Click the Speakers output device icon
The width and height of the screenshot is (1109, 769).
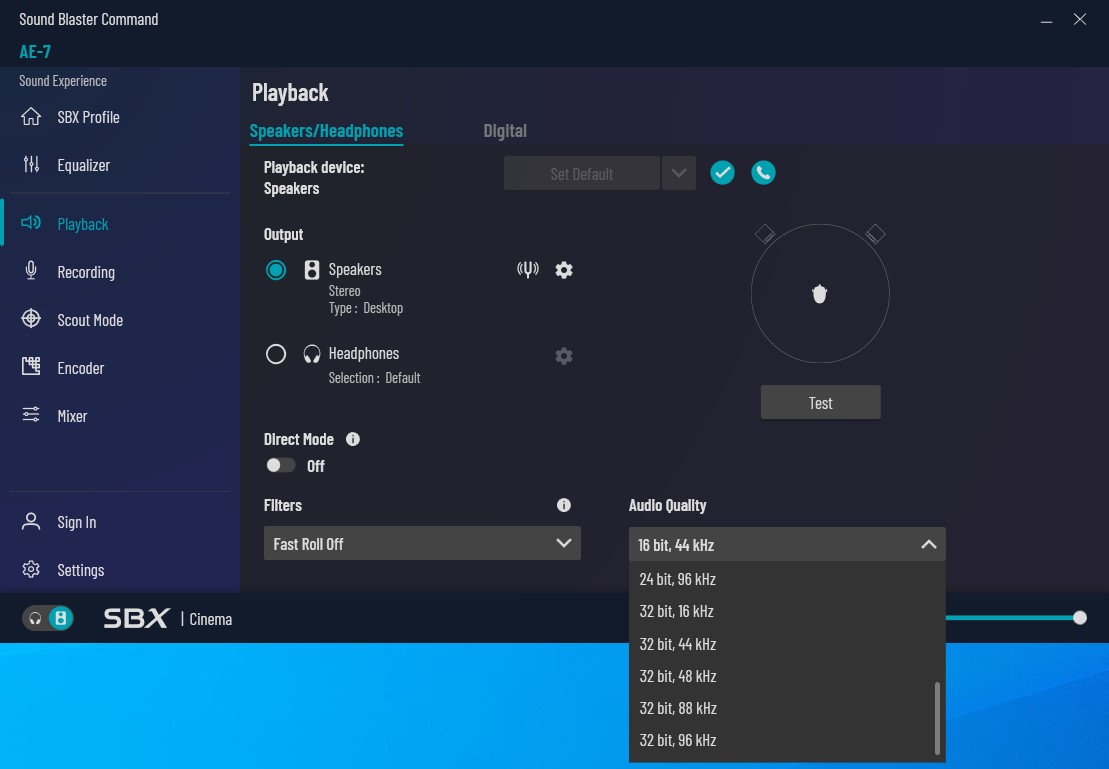point(312,270)
